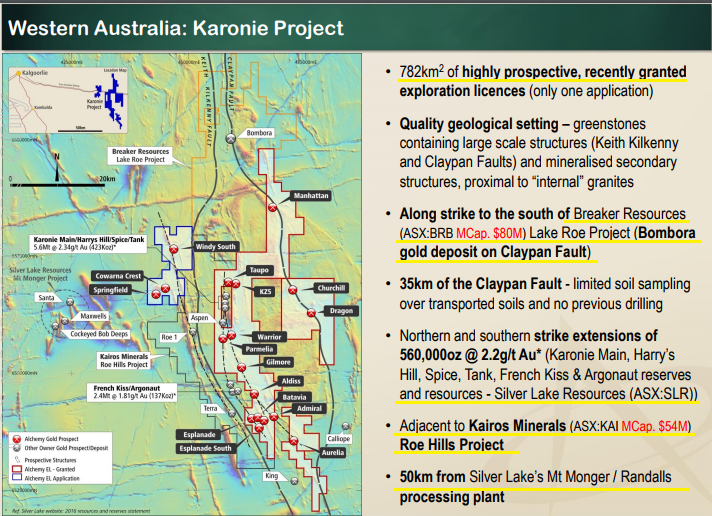Click the 'French Kiss/Argonaut' resource callout
Screen dimensions: 712x516
tap(132, 392)
